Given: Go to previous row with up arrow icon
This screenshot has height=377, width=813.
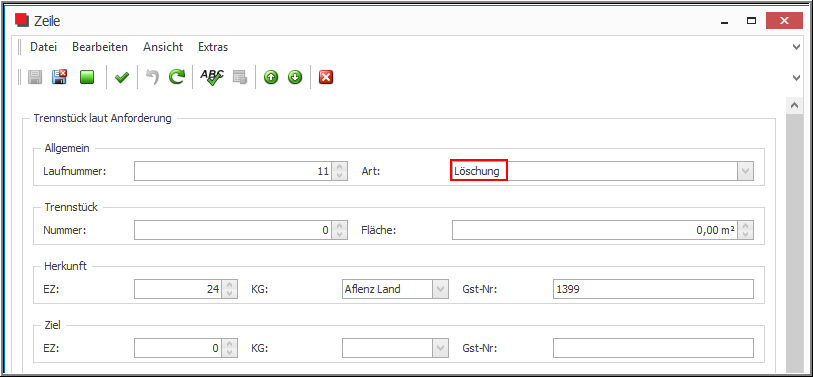Looking at the screenshot, I should [271, 78].
